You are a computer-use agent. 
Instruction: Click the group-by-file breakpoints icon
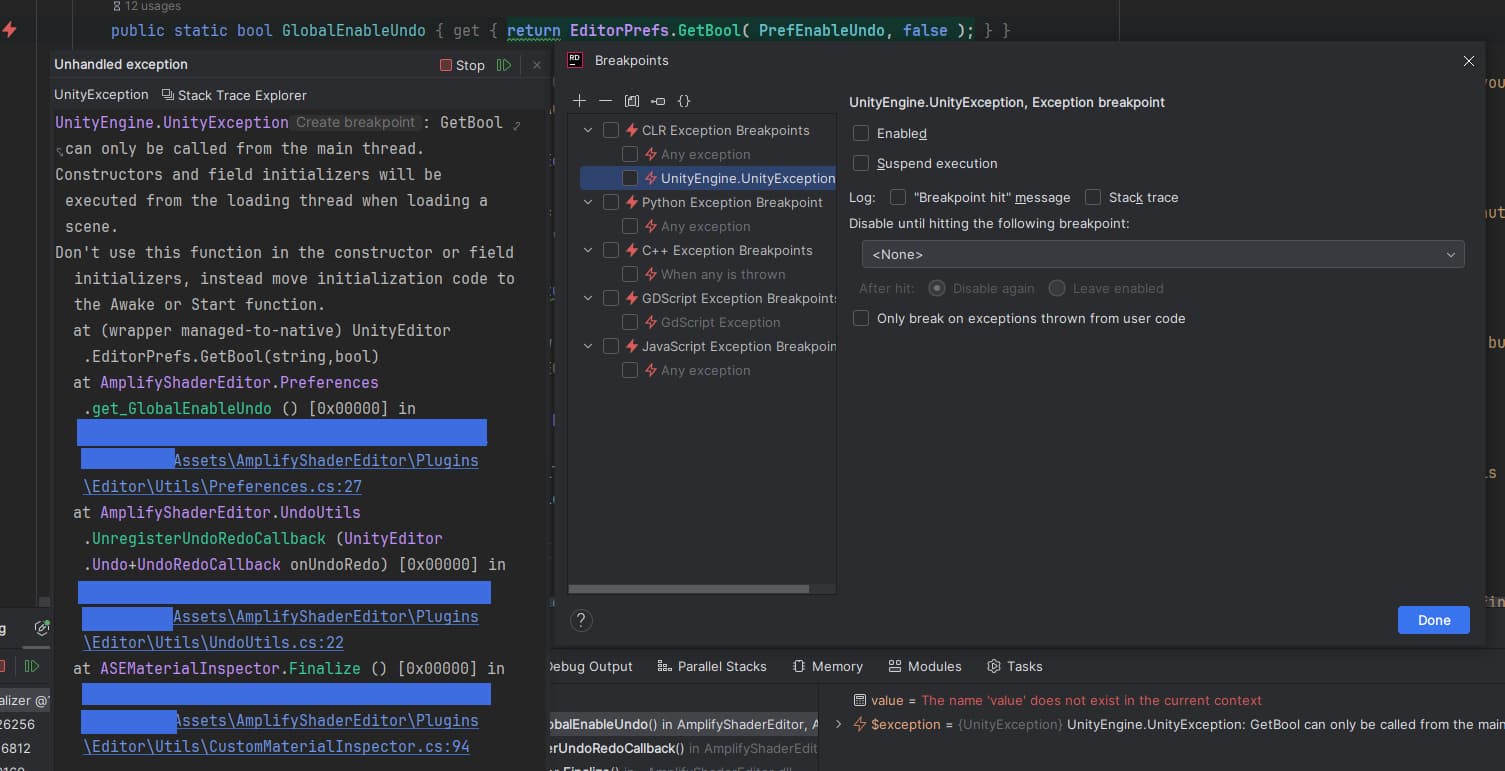tap(631, 101)
